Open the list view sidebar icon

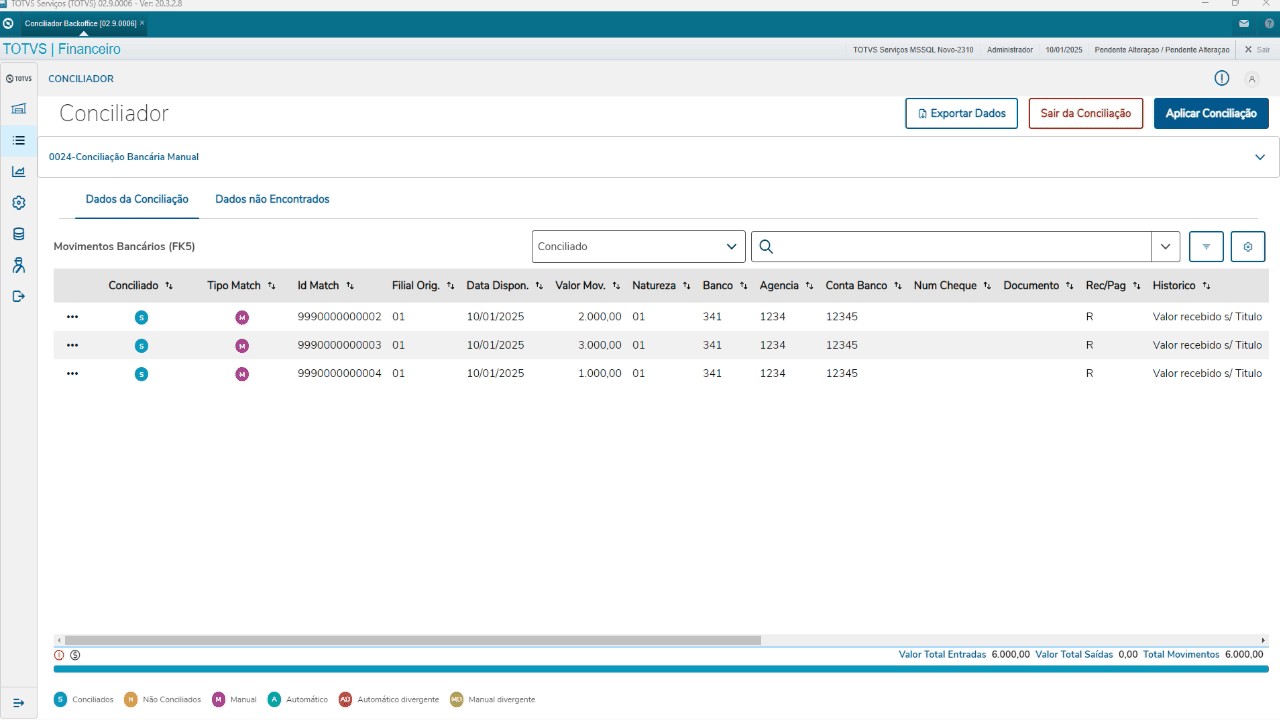click(x=18, y=140)
